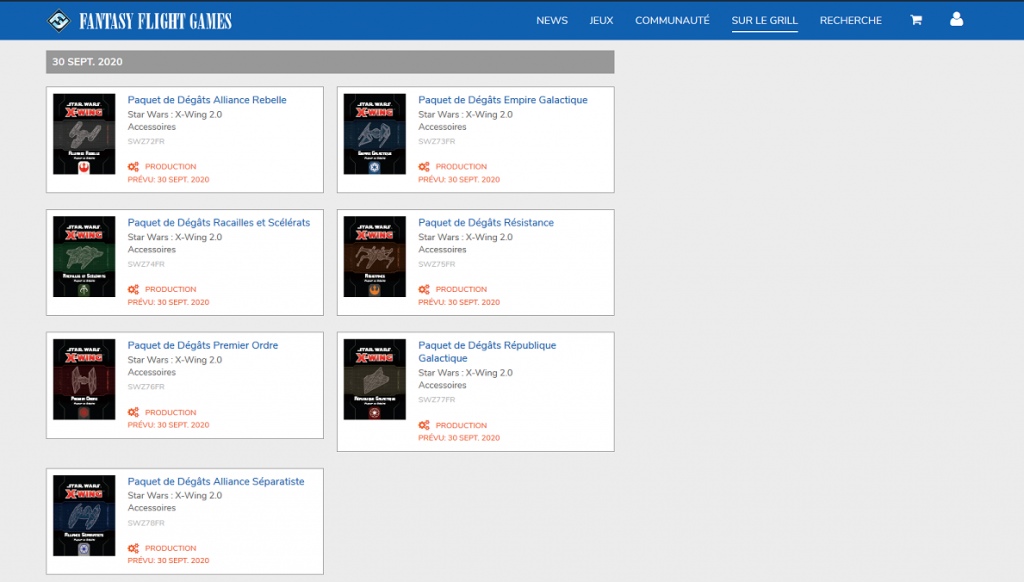The height and width of the screenshot is (582, 1024).
Task: Open the Jeux menu
Action: [601, 21]
